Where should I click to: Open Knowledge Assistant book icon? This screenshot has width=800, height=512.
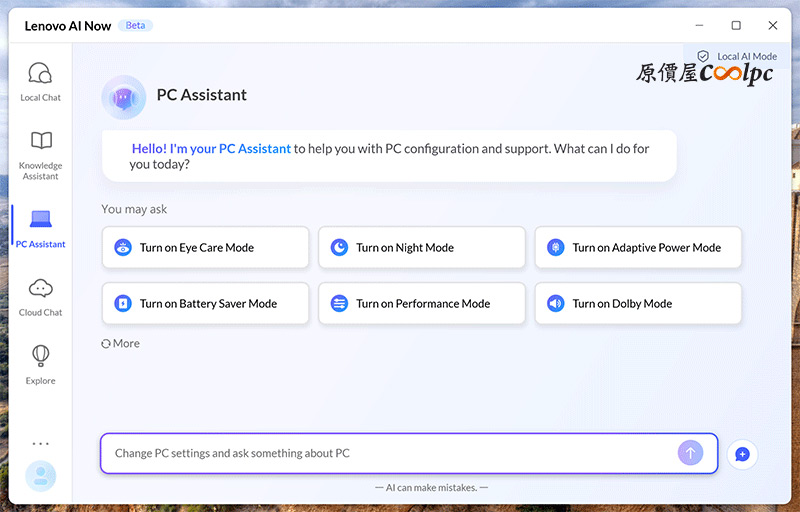(x=40, y=142)
